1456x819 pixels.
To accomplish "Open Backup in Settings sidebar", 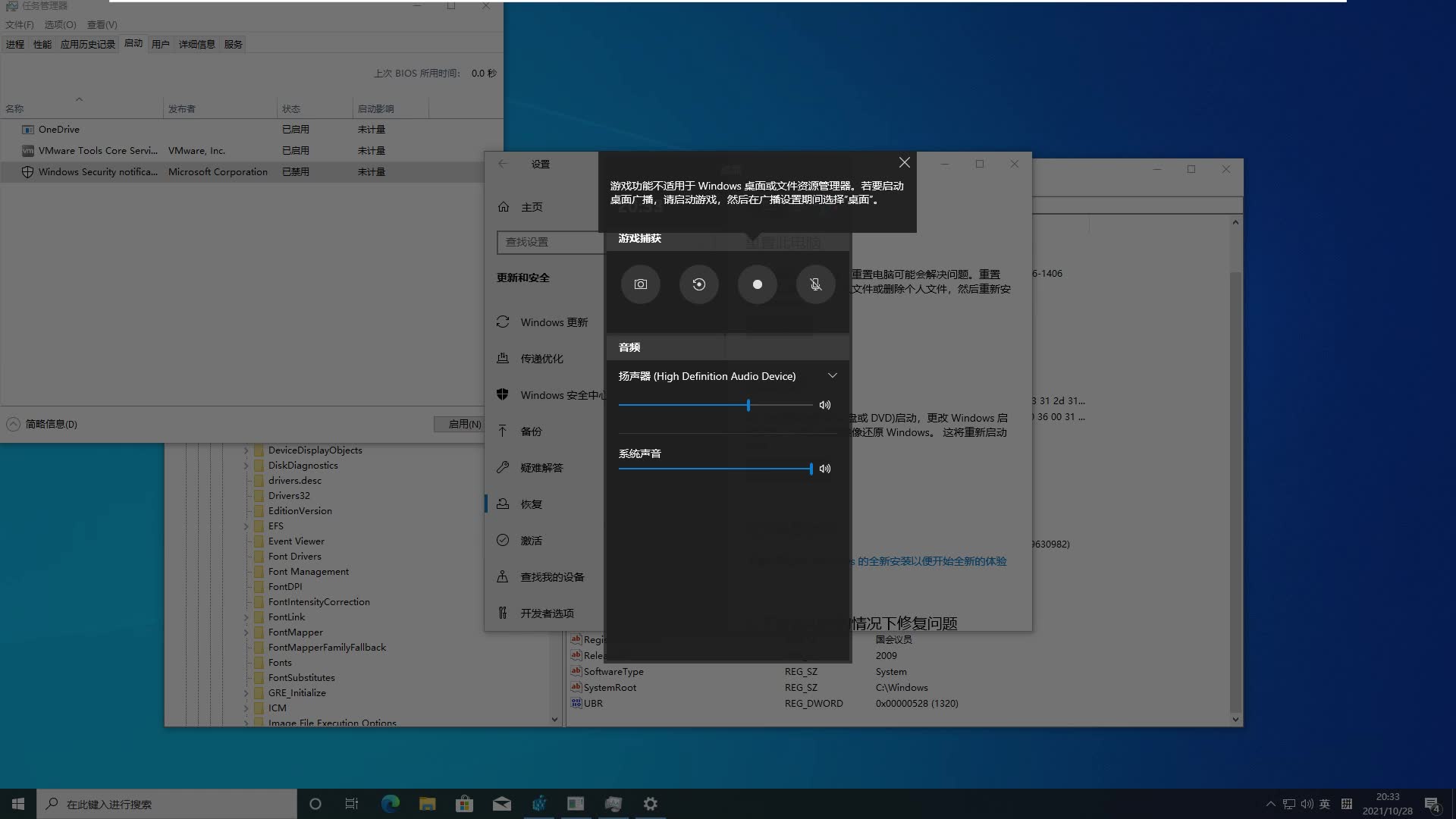I will 519,431.
